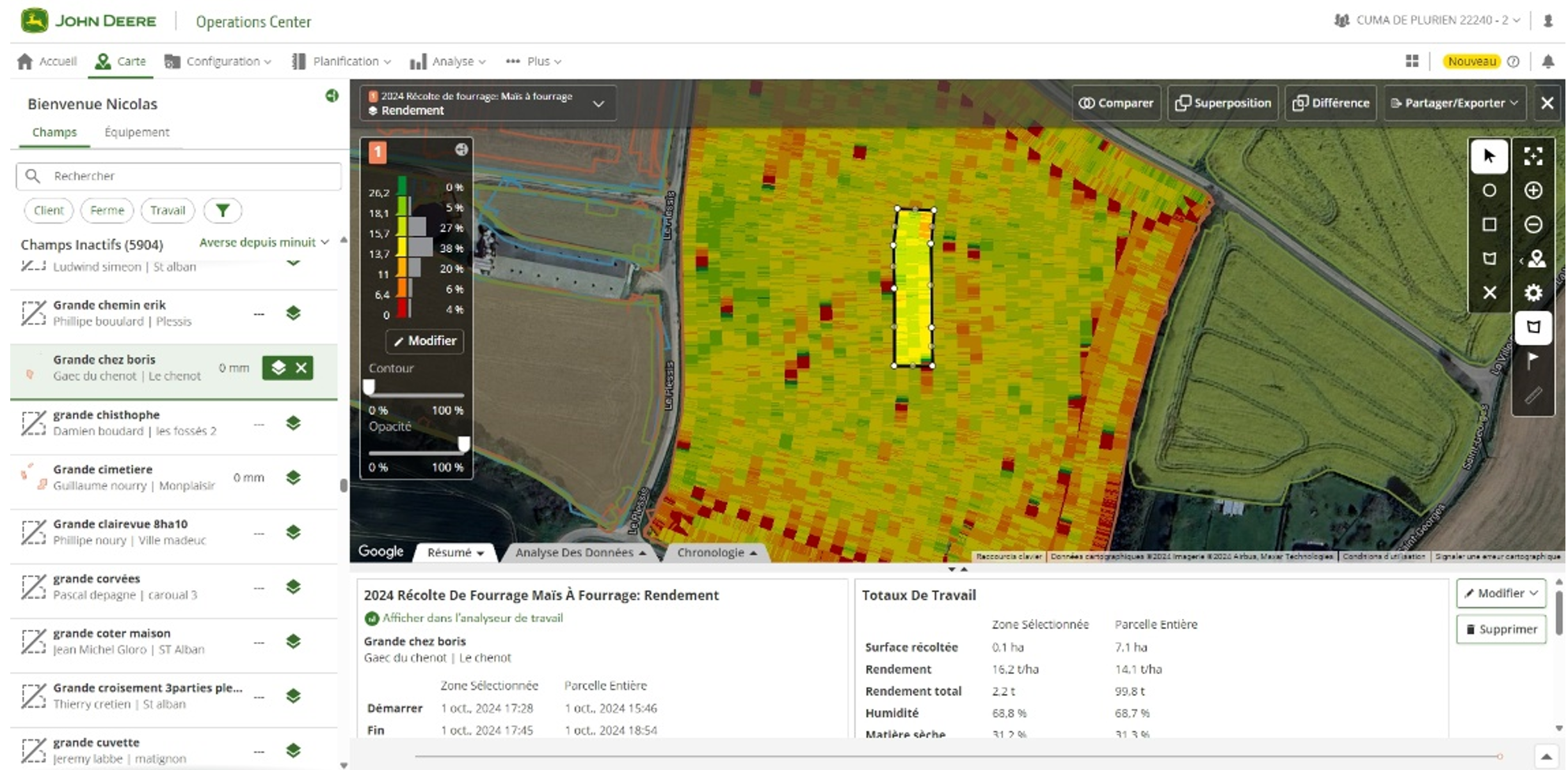Choose the square selection tool
Screen dimensions: 1568x770
coord(1489,225)
